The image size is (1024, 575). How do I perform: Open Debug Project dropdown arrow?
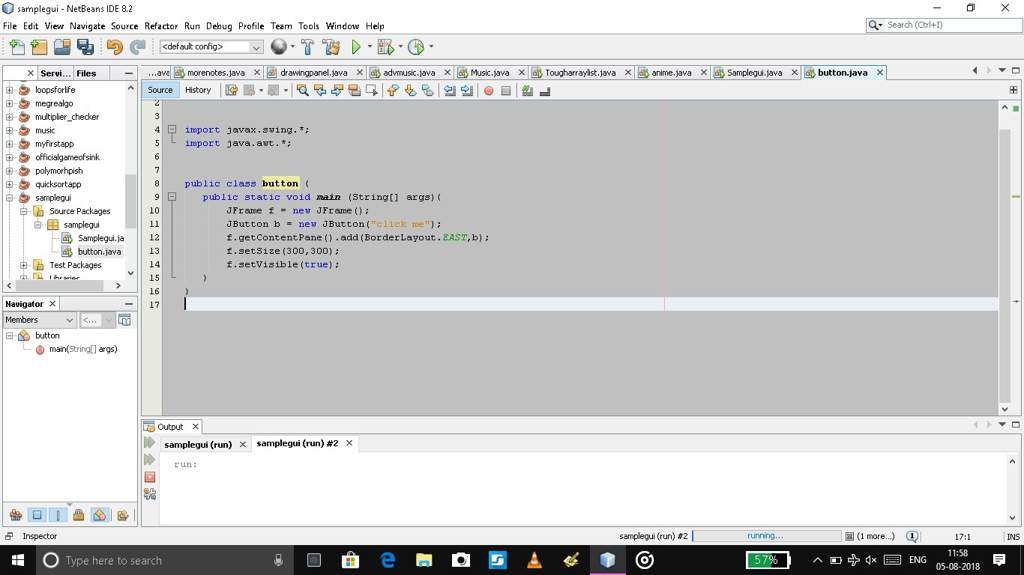(x=400, y=46)
